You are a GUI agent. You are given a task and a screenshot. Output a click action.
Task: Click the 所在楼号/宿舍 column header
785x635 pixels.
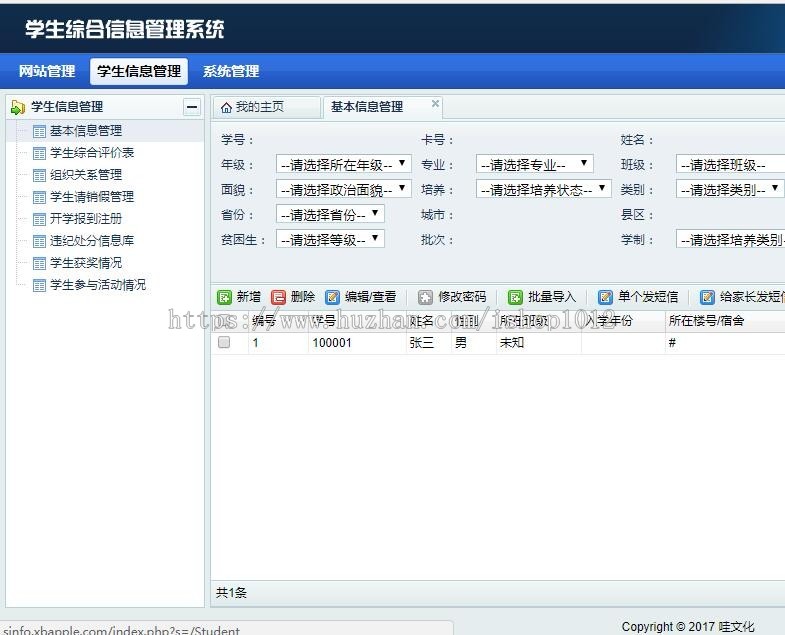point(706,321)
